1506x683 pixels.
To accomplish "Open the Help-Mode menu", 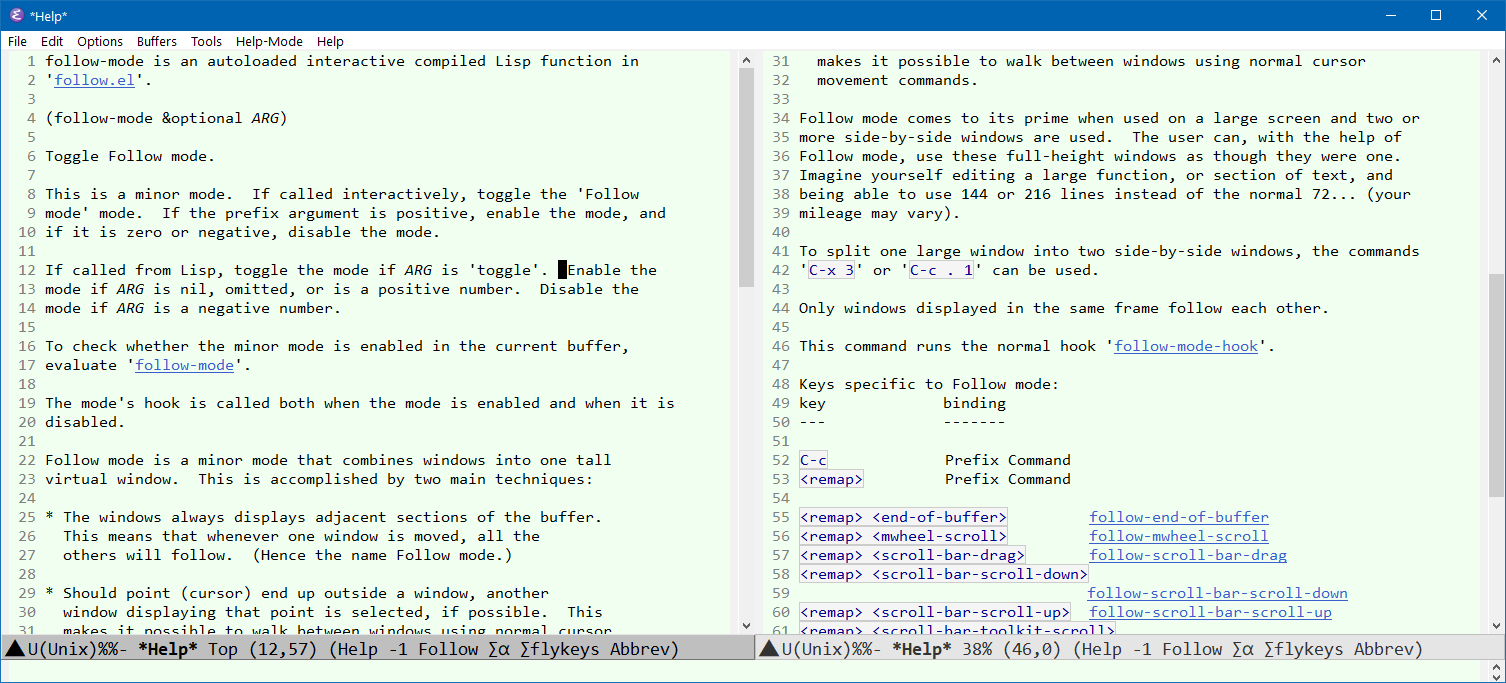I will pos(269,41).
